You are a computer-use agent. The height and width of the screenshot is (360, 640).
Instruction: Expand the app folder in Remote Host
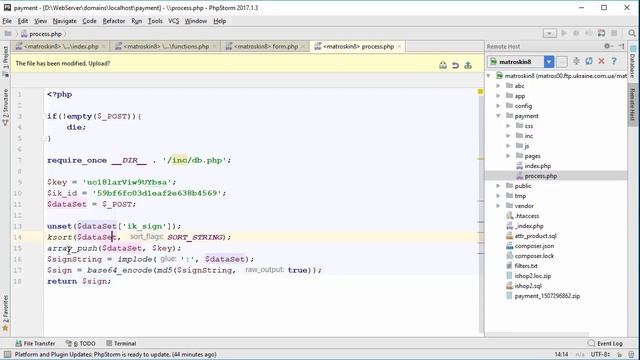coord(498,96)
